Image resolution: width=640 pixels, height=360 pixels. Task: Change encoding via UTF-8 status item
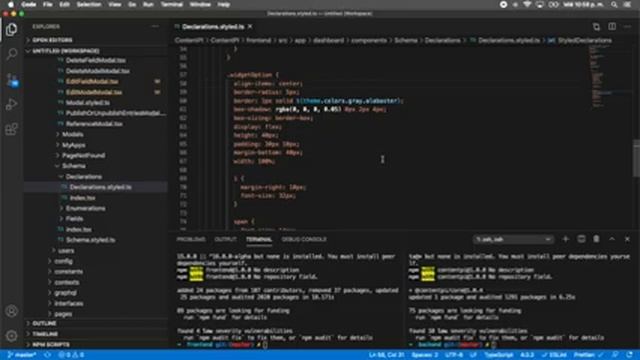[x=454, y=355]
